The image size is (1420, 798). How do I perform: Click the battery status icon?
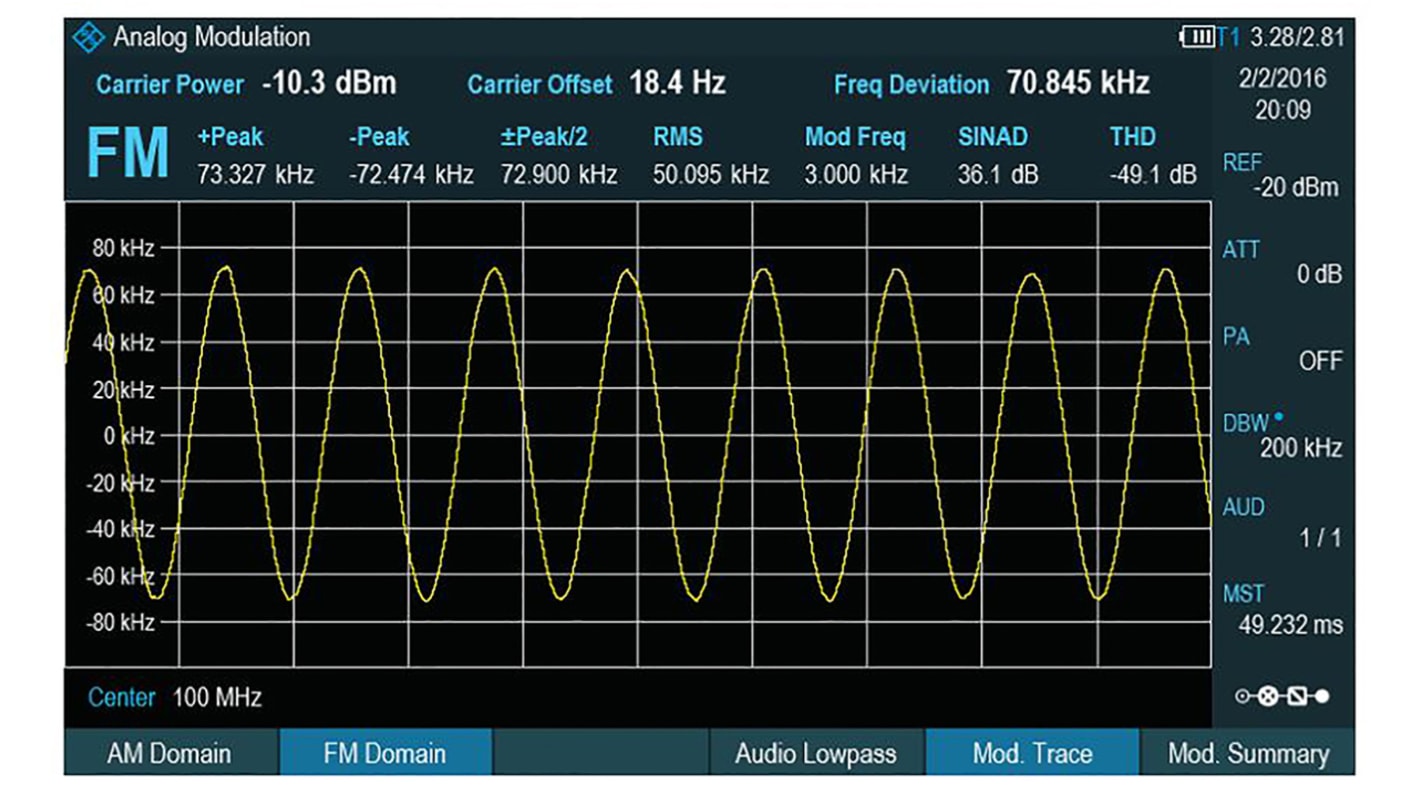click(x=1197, y=38)
